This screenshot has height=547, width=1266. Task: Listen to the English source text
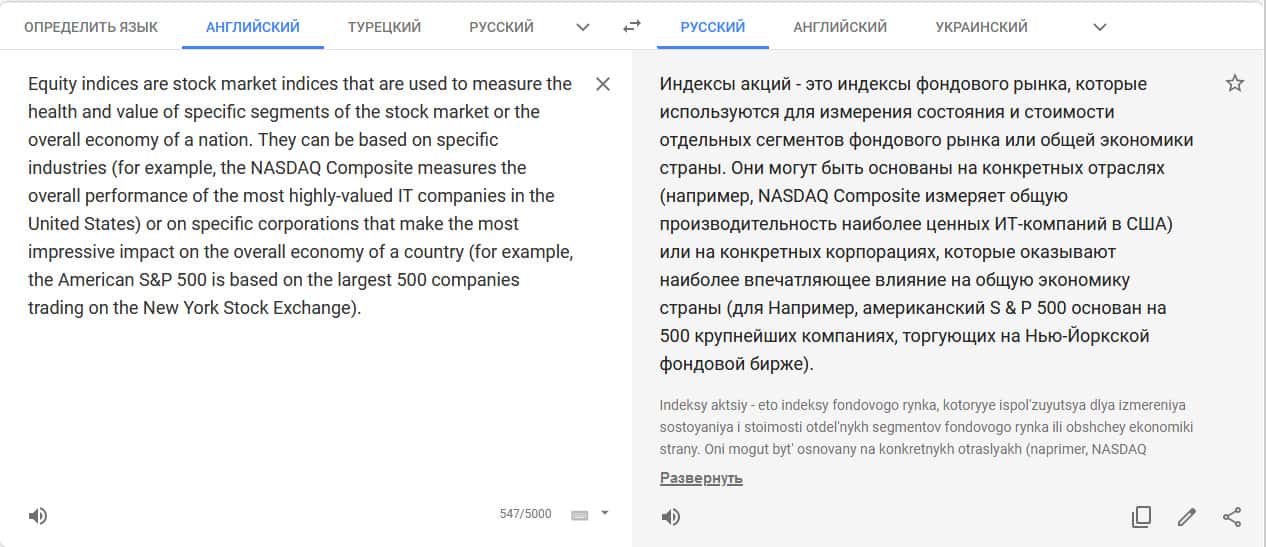coord(38,516)
